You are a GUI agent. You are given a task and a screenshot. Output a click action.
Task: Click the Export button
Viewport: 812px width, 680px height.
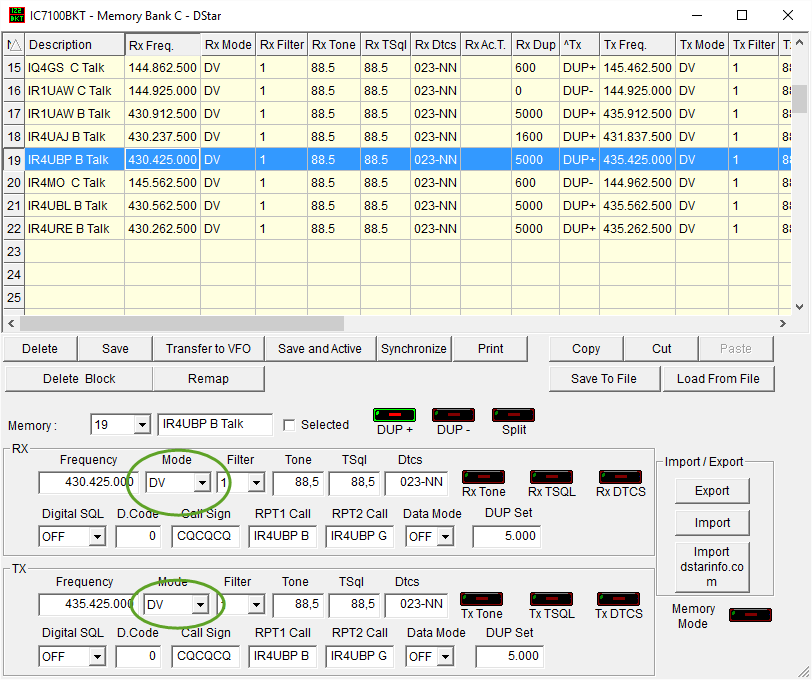(x=712, y=490)
